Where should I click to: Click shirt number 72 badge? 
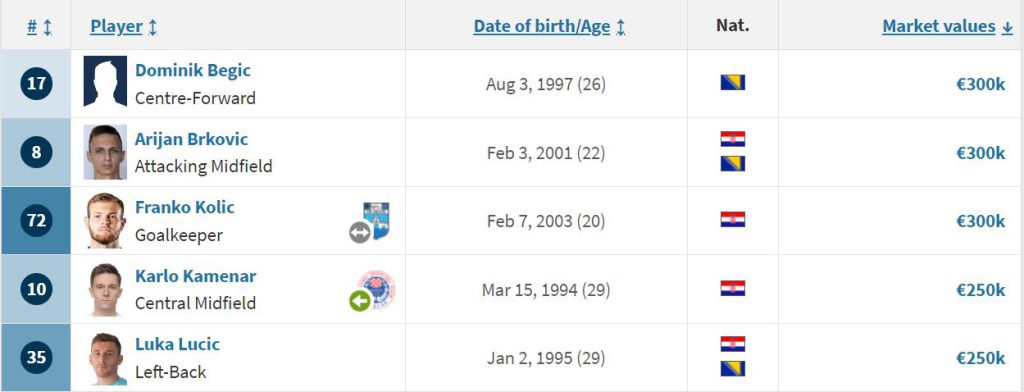pyautogui.click(x=37, y=221)
